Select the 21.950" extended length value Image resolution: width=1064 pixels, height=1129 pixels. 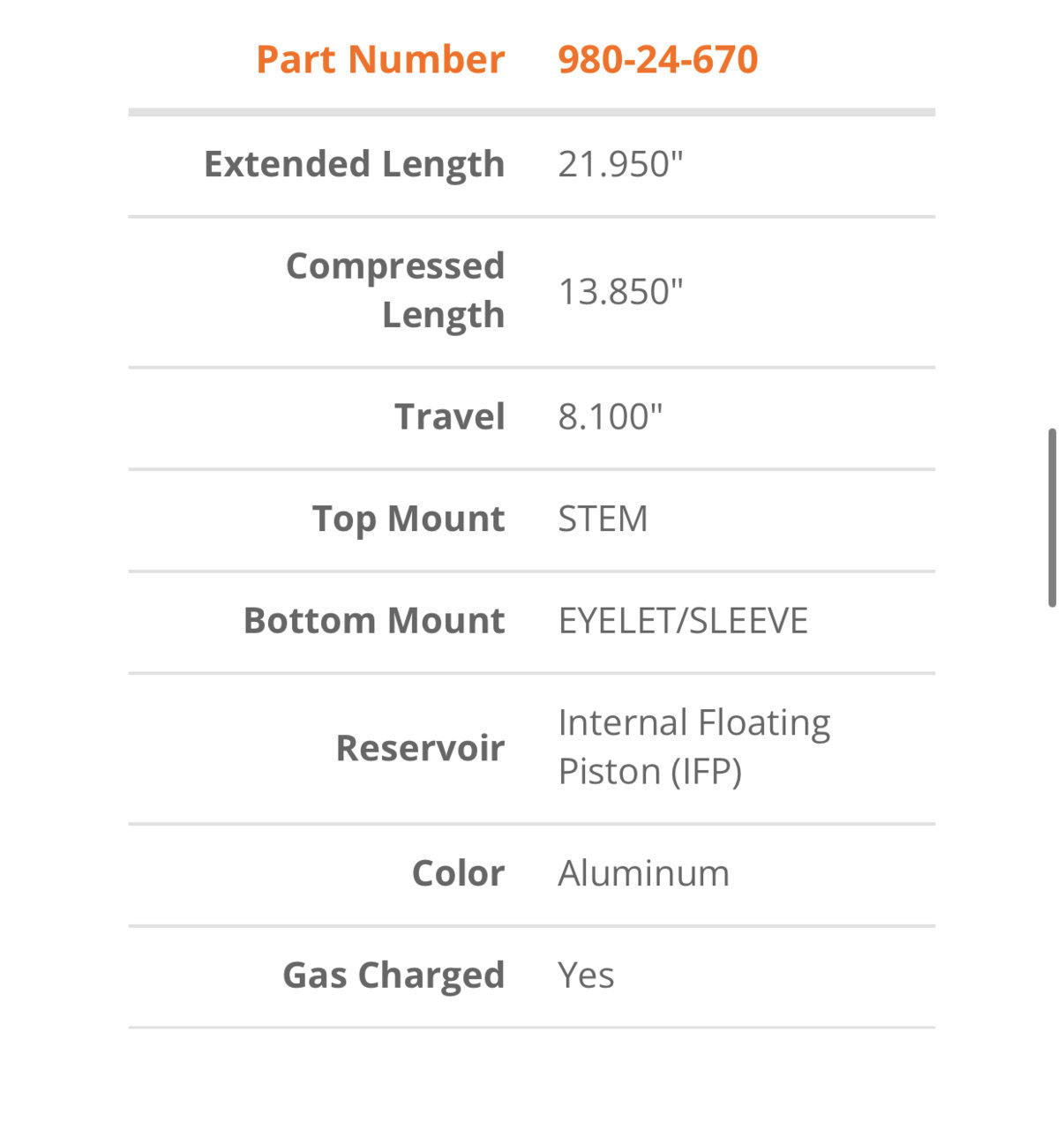620,164
